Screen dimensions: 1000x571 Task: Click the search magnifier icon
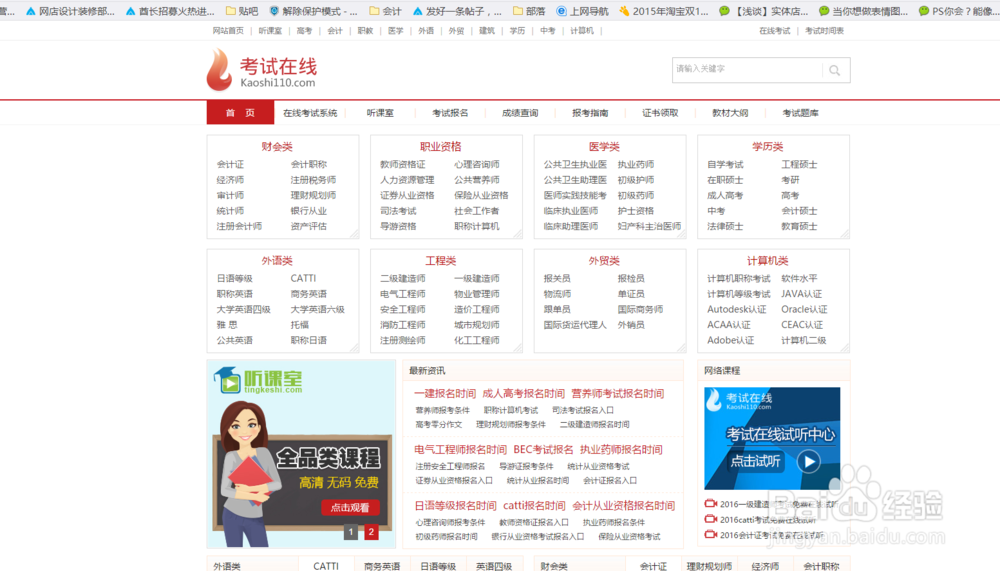coord(834,70)
